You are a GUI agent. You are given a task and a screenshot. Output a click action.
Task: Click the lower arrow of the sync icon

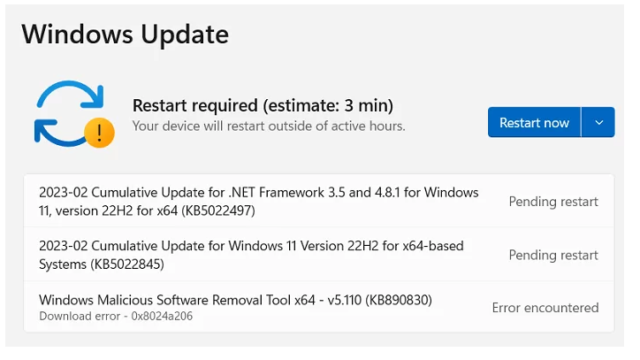click(x=59, y=133)
